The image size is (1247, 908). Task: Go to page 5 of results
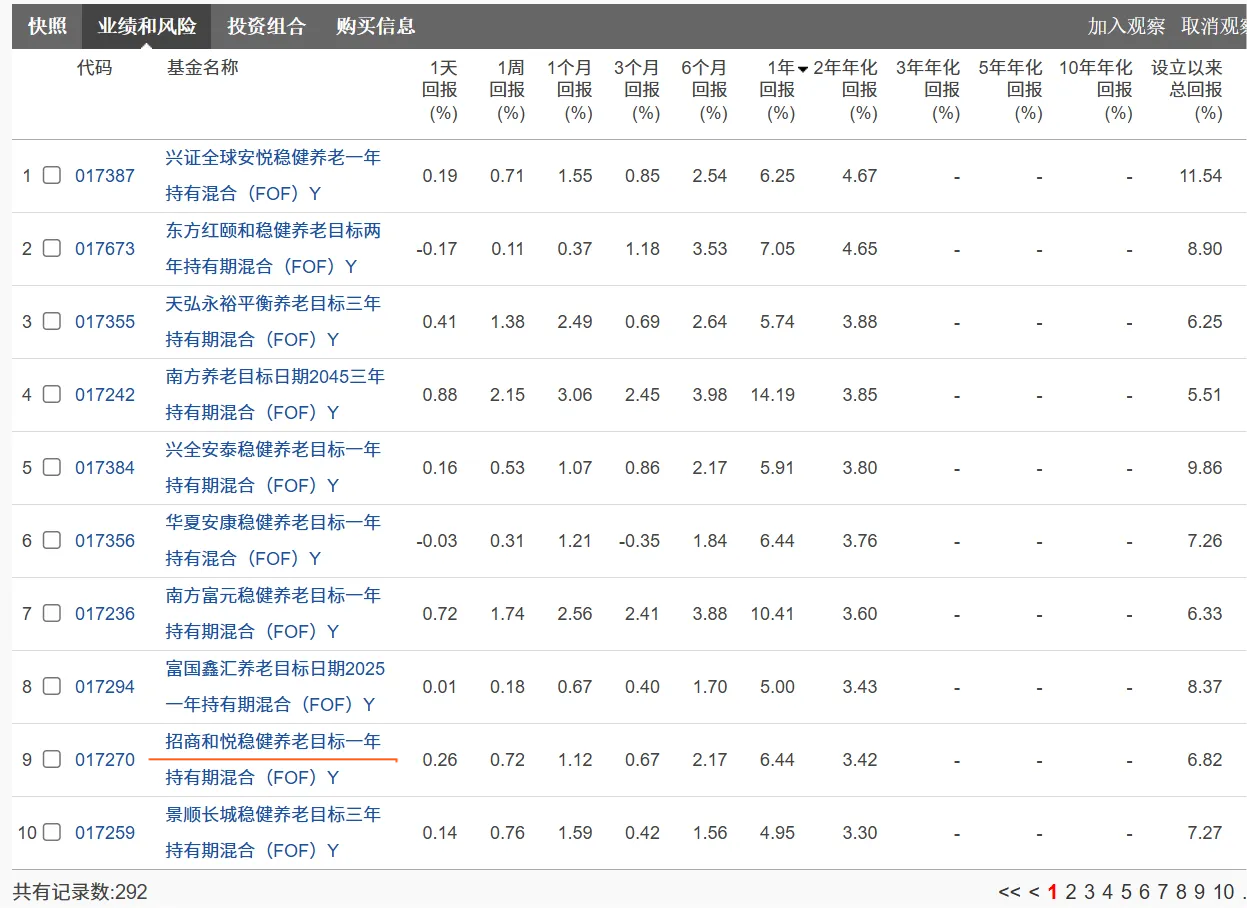tap(1126, 892)
